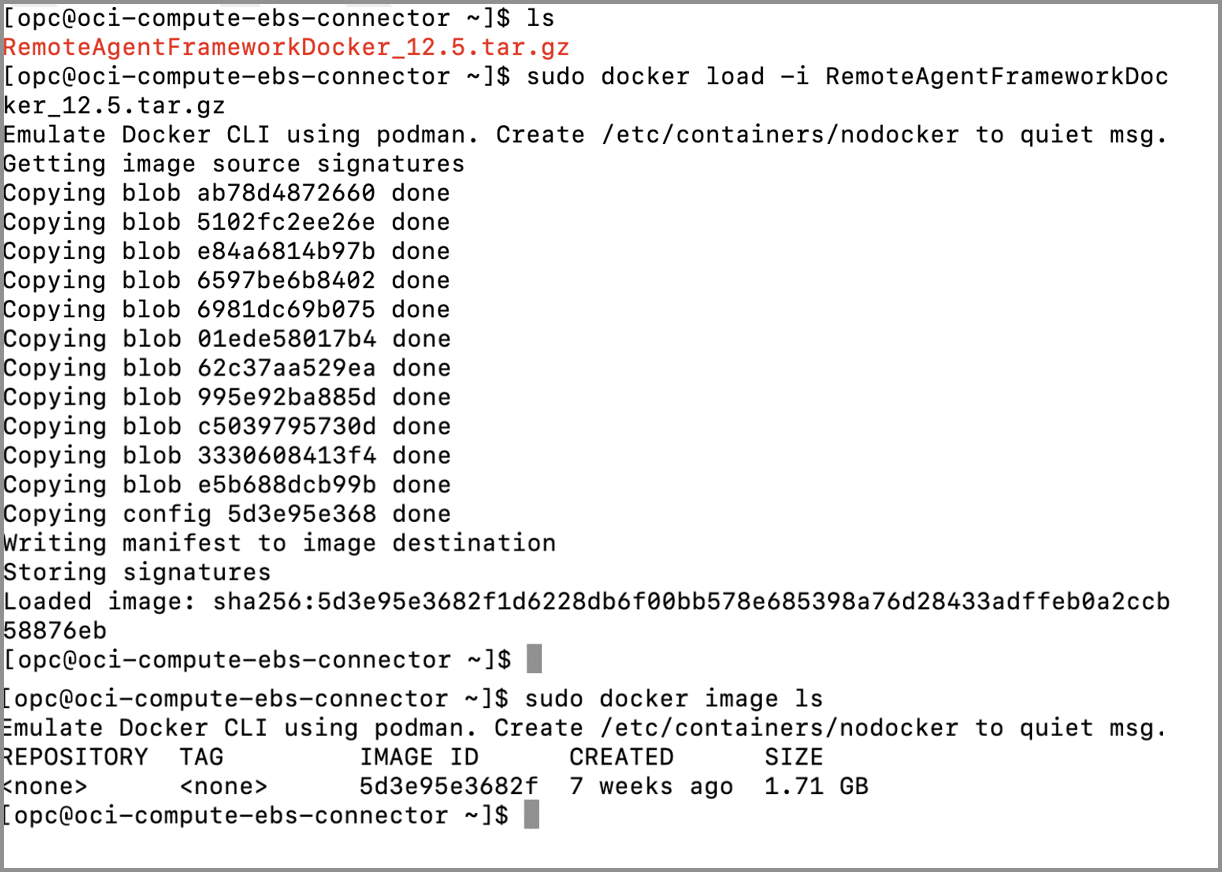Select blob hash e84a6814b97b
This screenshot has width=1222, height=872.
(286, 250)
